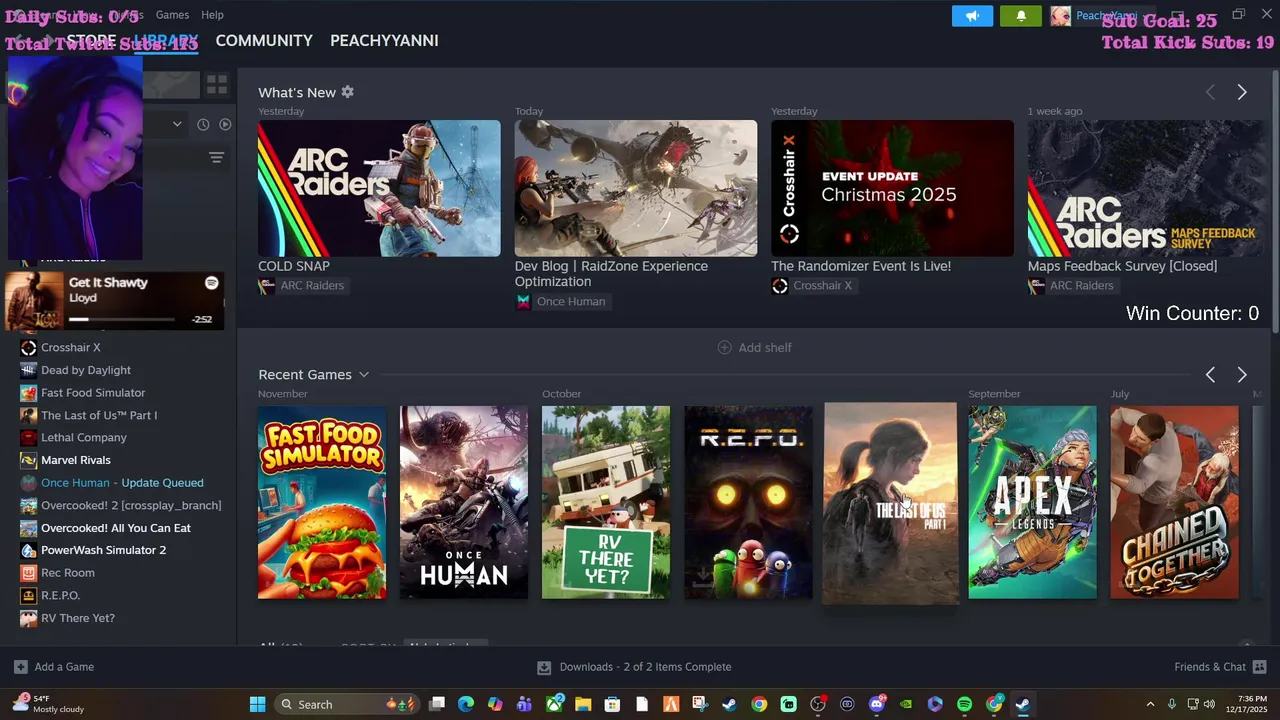
Task: Open the Help menu
Action: point(212,15)
